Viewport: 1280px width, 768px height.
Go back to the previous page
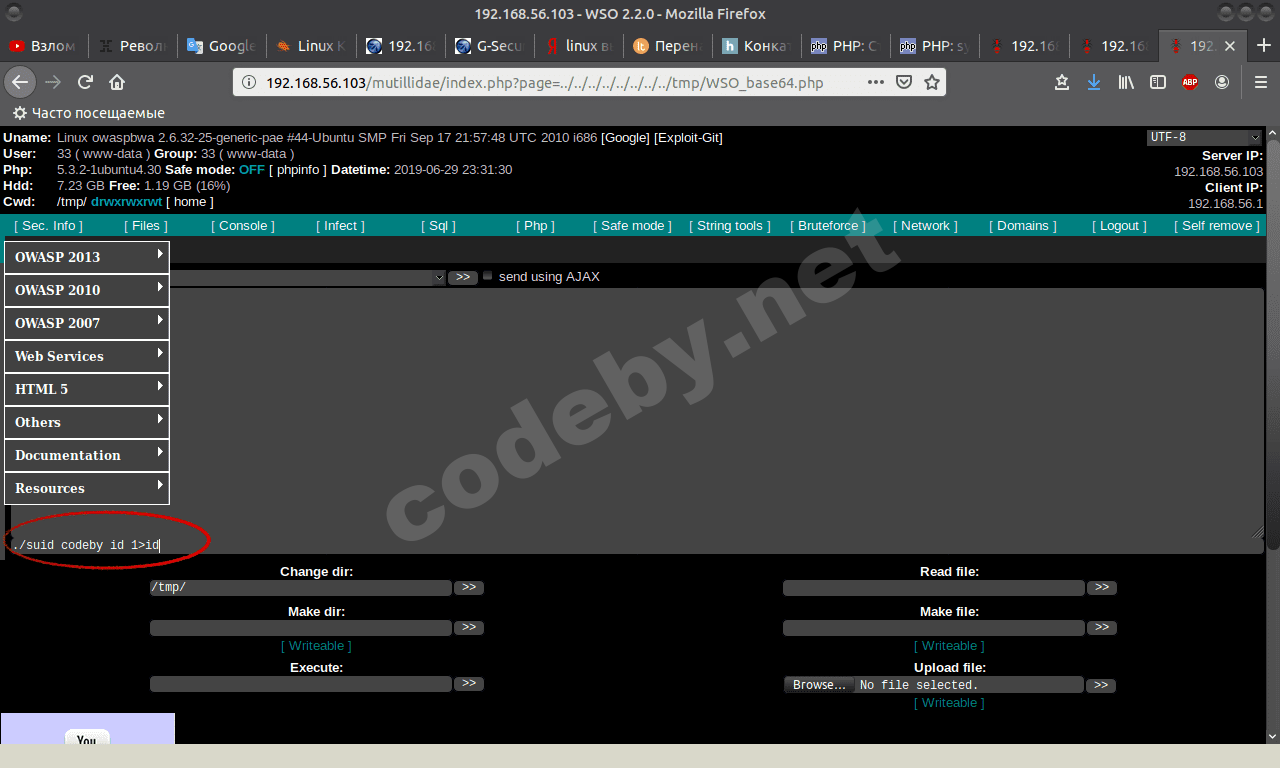click(21, 82)
